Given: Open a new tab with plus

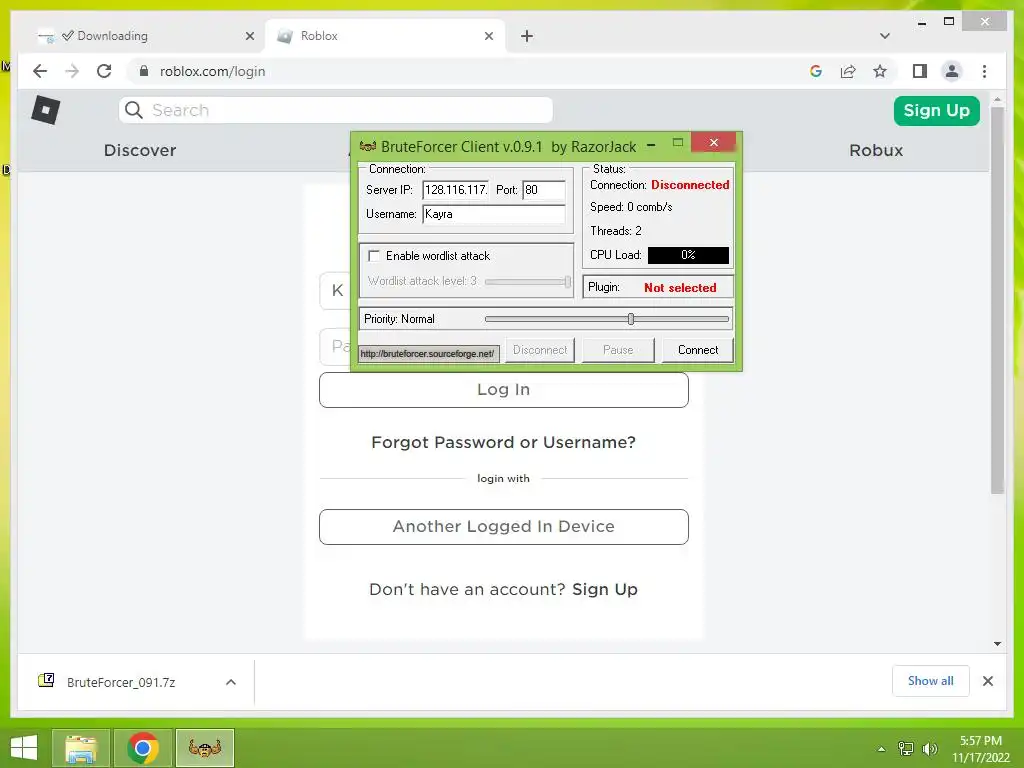Looking at the screenshot, I should pyautogui.click(x=527, y=36).
